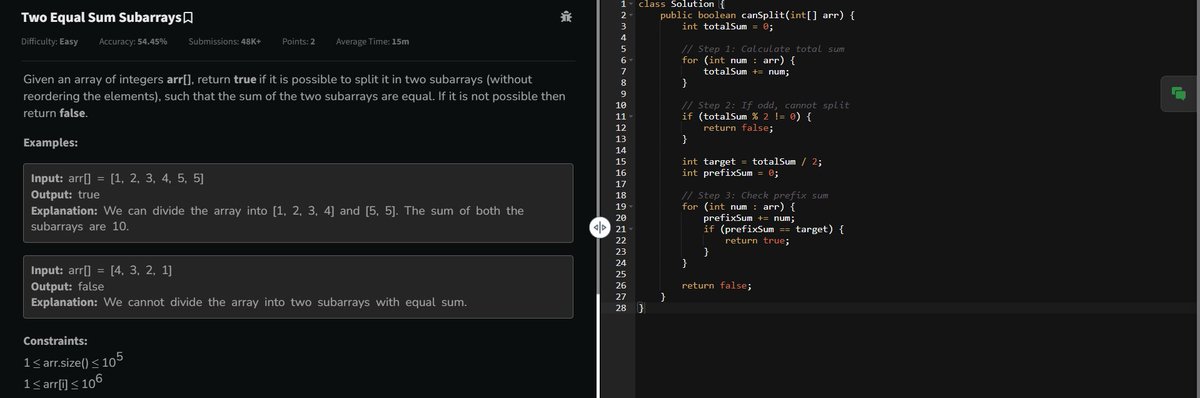Place cursor on int target = totalSum / 2;
Screen dimensions: 1200x398
[752, 161]
